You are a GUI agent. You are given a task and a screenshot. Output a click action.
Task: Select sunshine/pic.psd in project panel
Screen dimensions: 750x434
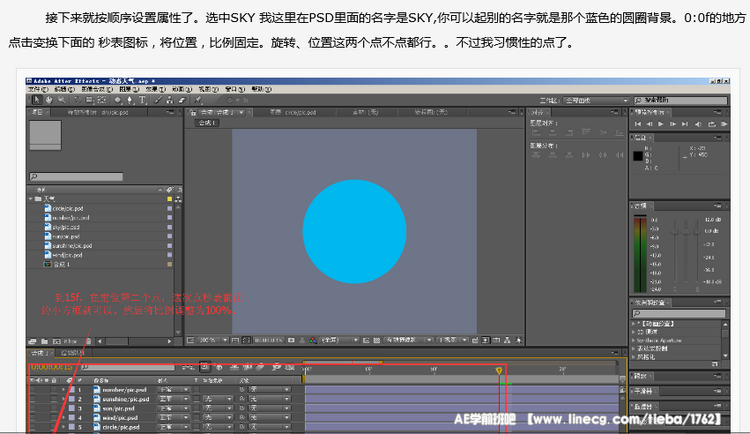click(x=72, y=245)
